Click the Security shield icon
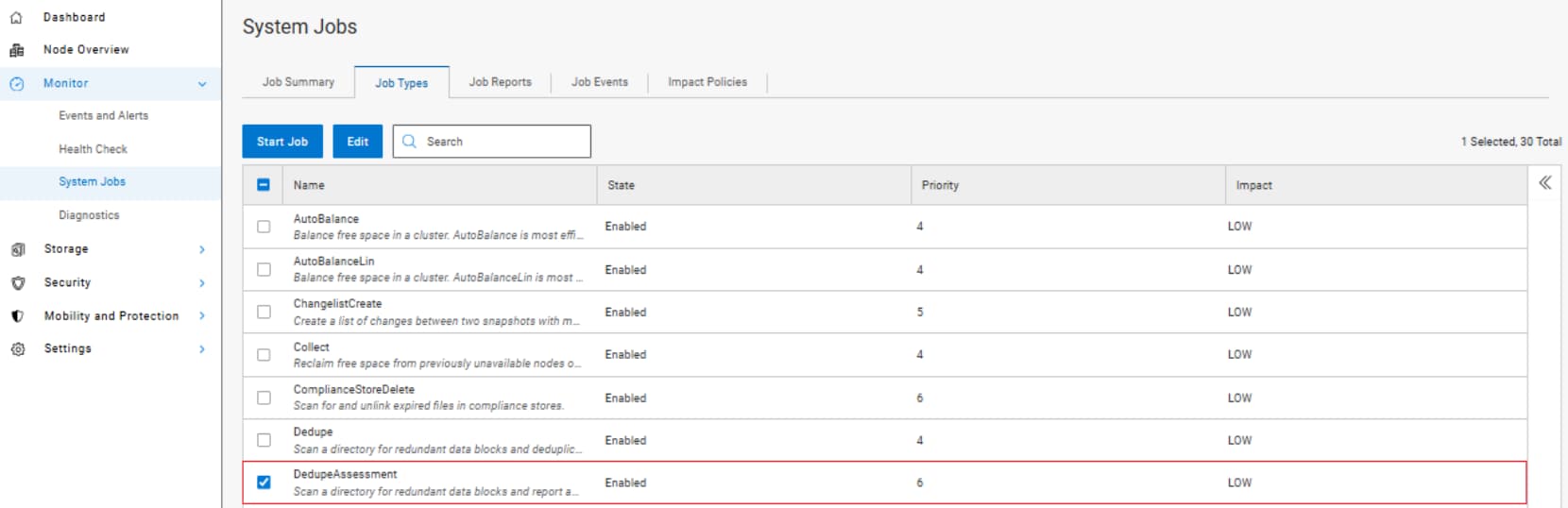The height and width of the screenshot is (508, 1568). coord(17,282)
